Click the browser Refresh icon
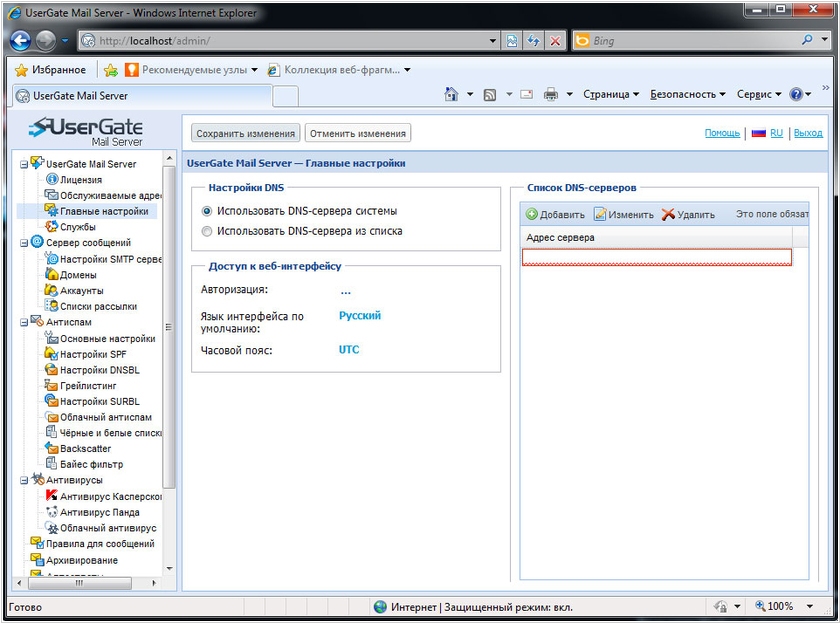The height and width of the screenshot is (623, 840). 534,41
